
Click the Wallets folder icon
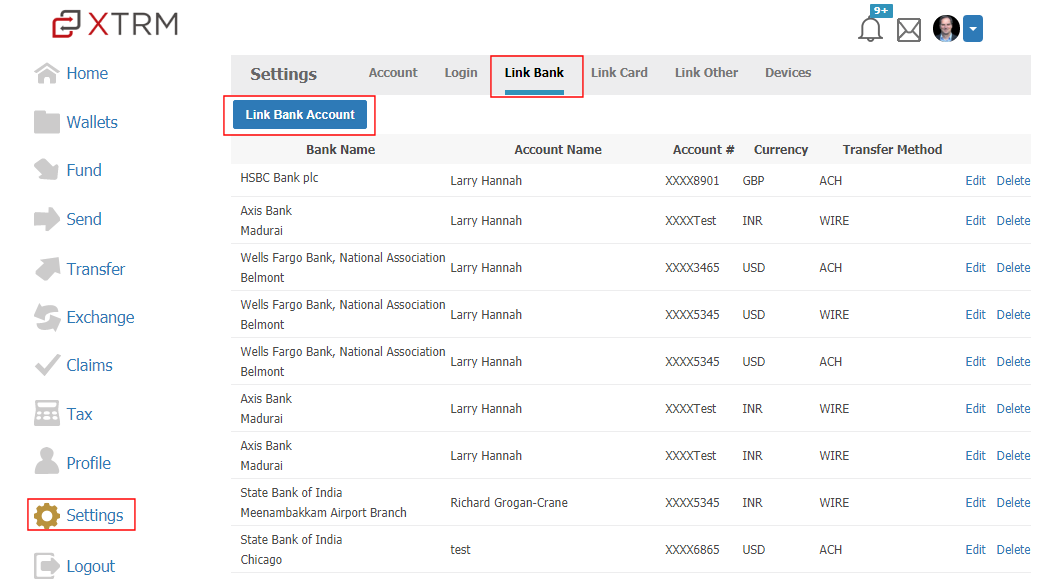(x=46, y=122)
